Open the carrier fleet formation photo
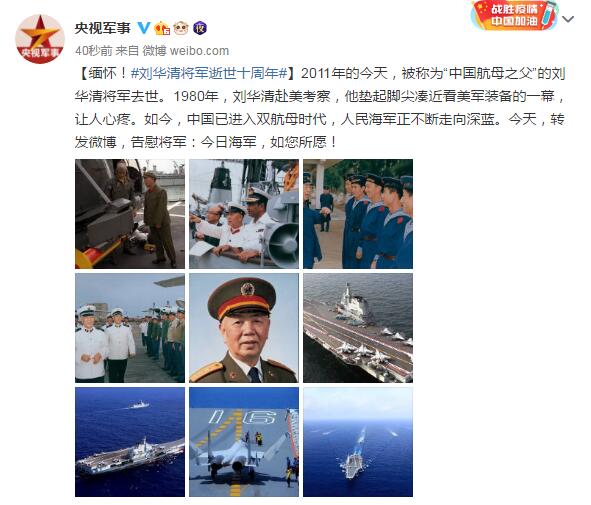 point(358,442)
